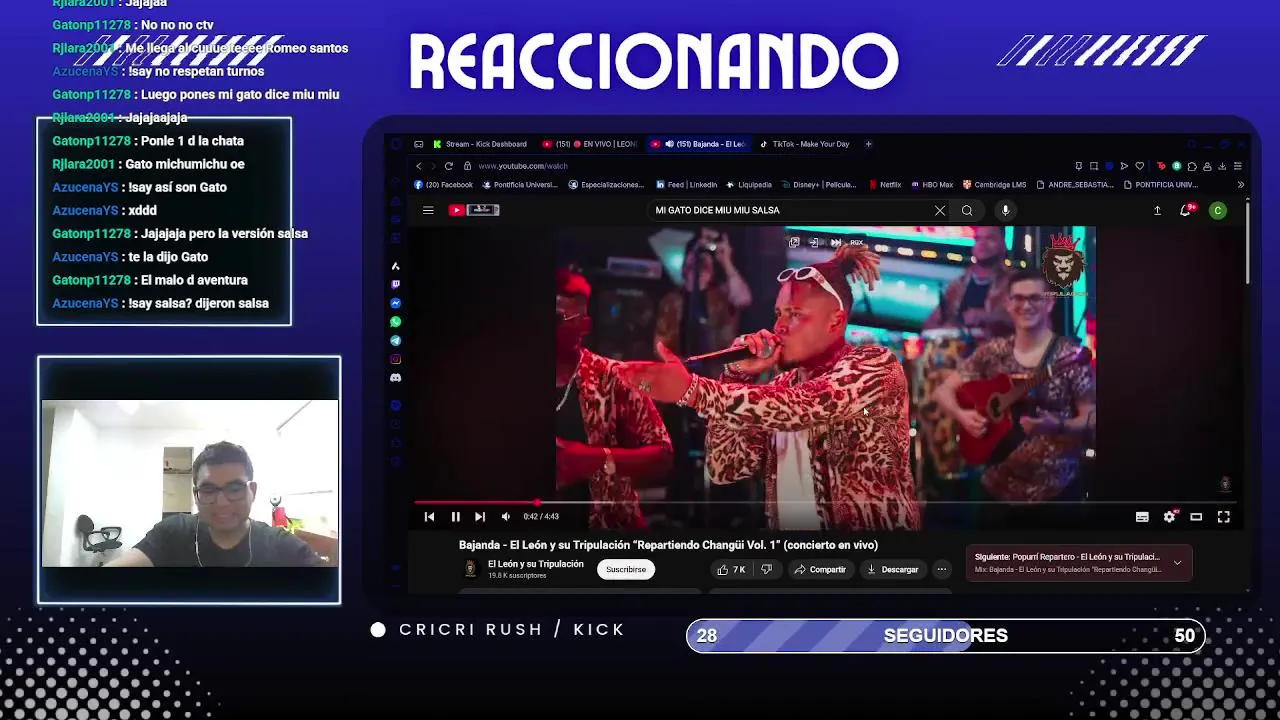
Task: Clear the YouTube search text with X
Action: click(x=940, y=210)
